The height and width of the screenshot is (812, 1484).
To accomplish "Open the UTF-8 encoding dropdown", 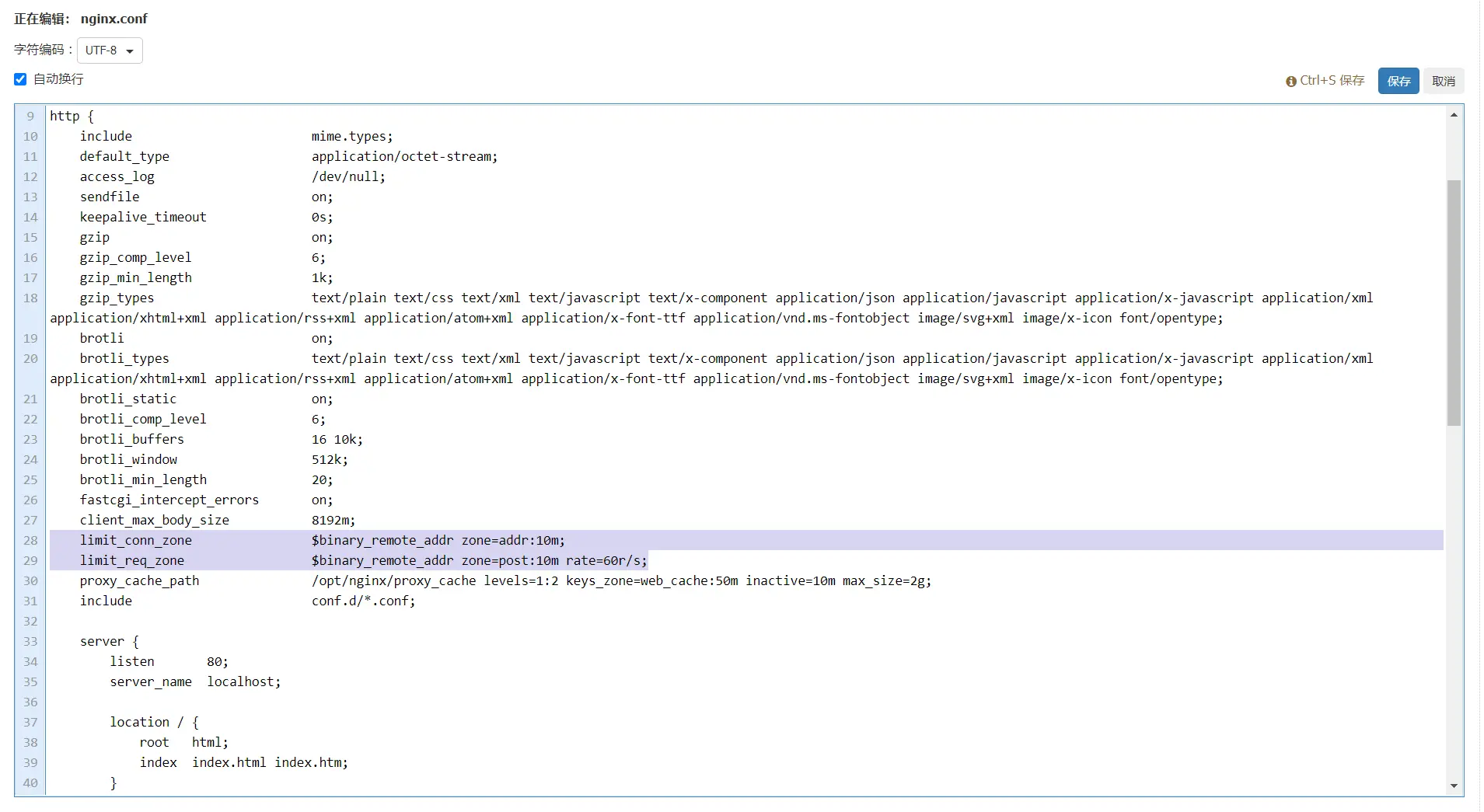I will (x=110, y=51).
